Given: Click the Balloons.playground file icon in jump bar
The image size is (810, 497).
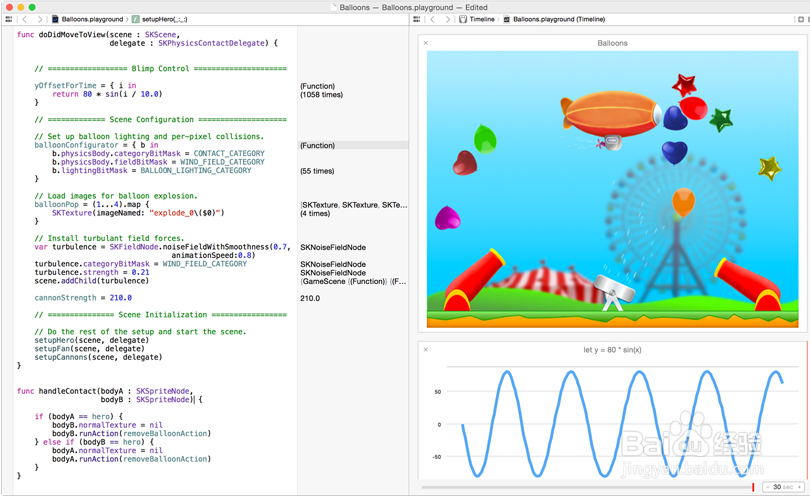Looking at the screenshot, I should pos(55,19).
